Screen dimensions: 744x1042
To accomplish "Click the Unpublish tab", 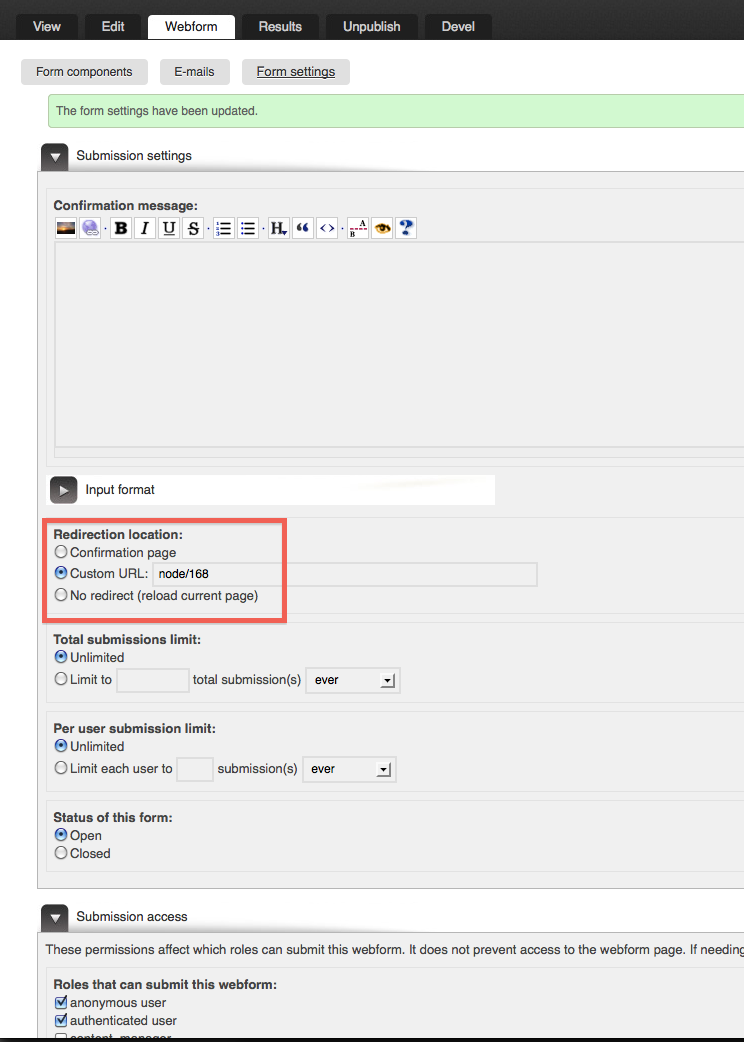I will pyautogui.click(x=371, y=27).
